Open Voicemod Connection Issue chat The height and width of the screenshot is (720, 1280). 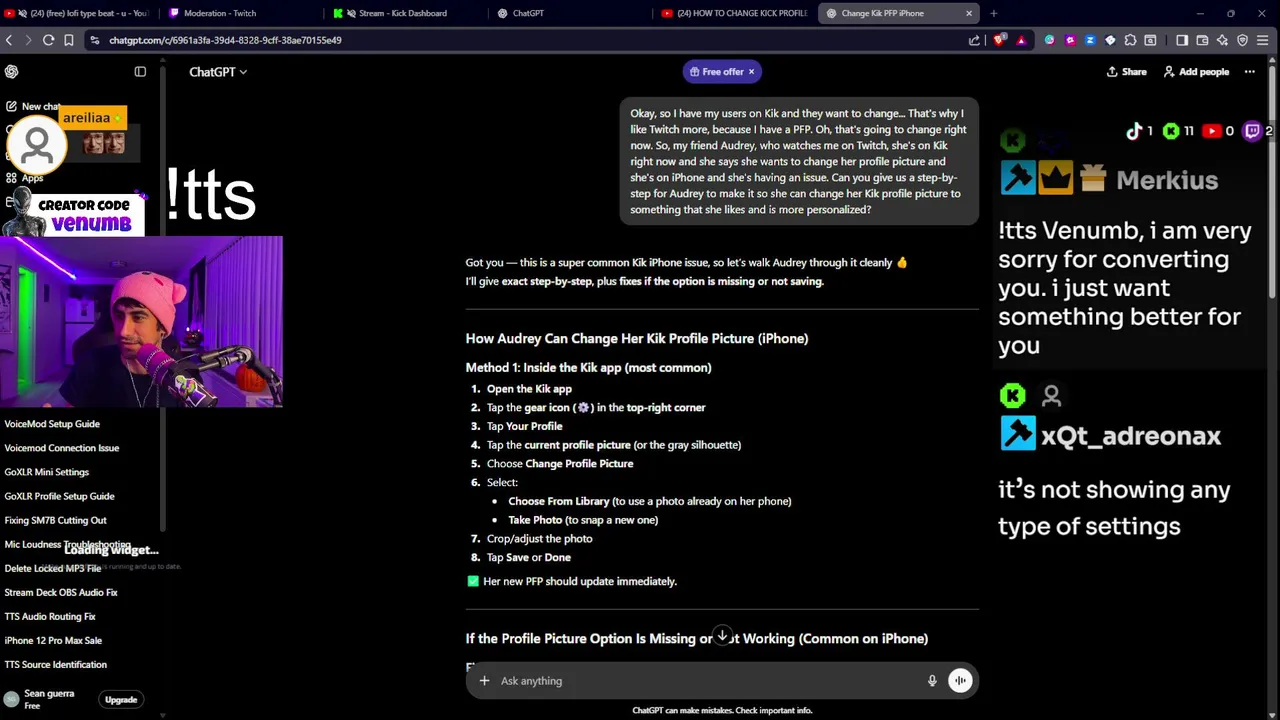point(61,448)
